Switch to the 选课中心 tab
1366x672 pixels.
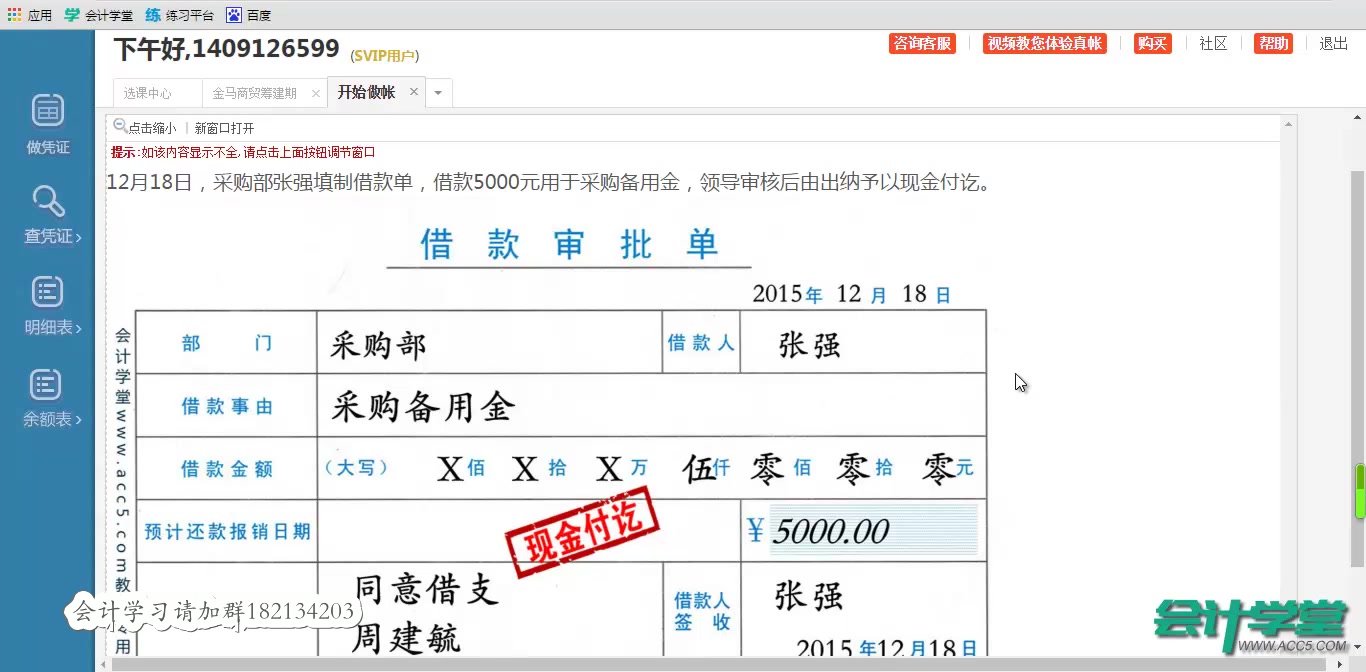coord(148,91)
